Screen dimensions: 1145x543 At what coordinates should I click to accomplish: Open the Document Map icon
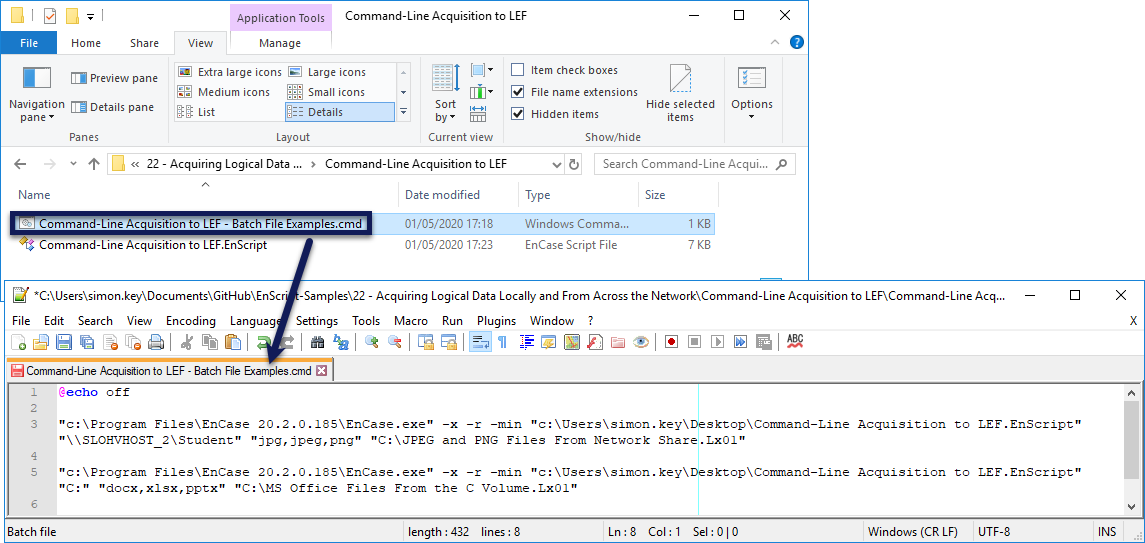[x=572, y=342]
